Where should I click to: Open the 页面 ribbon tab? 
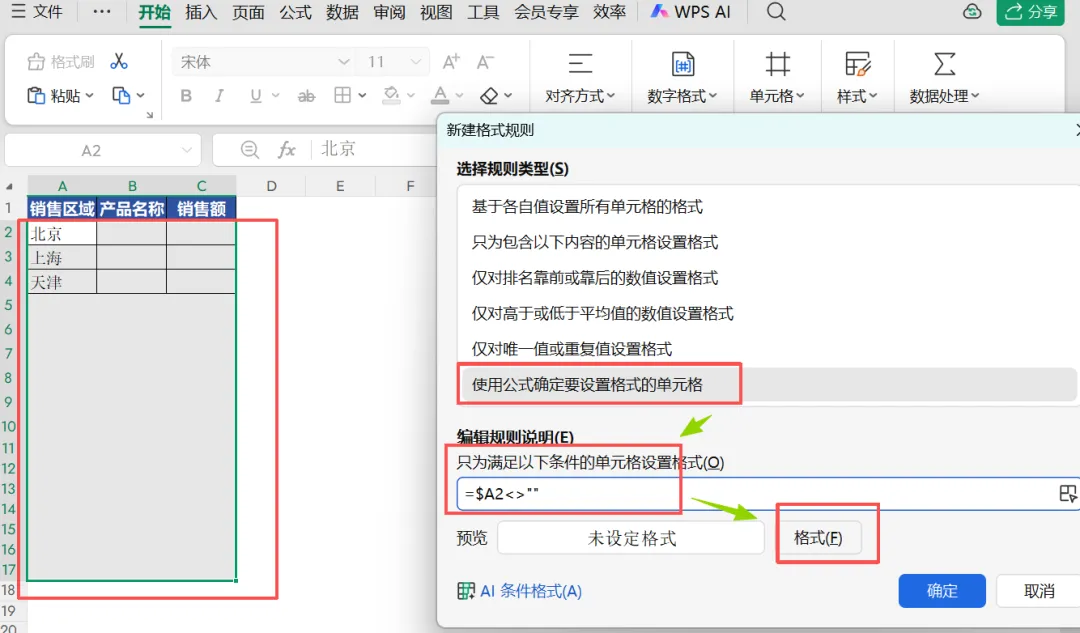(x=248, y=12)
